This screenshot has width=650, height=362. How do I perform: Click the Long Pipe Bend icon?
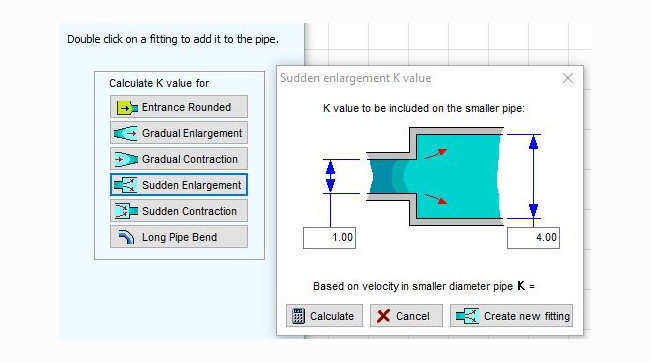(x=126, y=237)
